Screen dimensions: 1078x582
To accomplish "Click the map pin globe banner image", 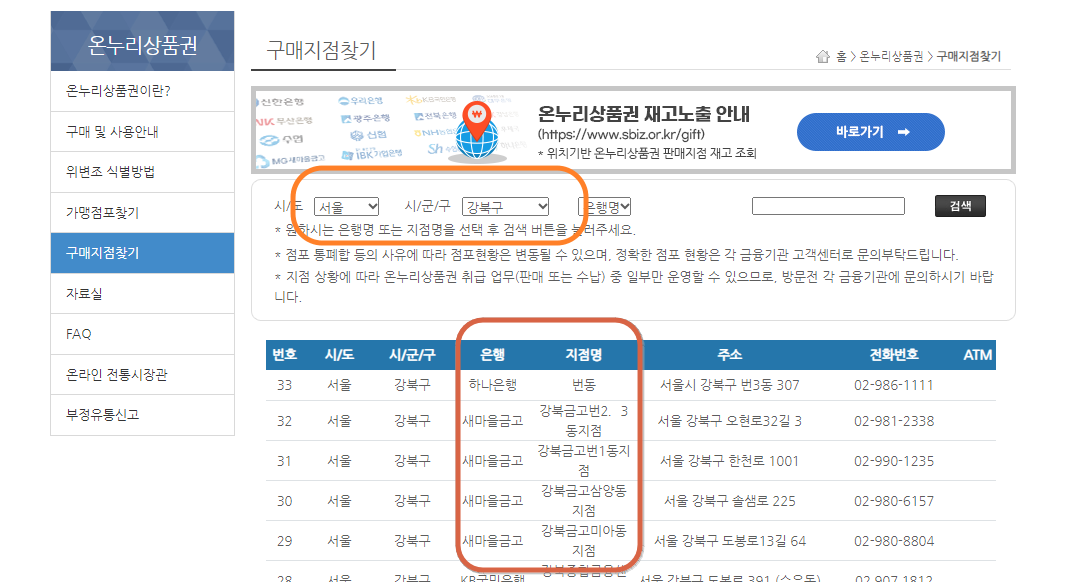I will tap(477, 131).
